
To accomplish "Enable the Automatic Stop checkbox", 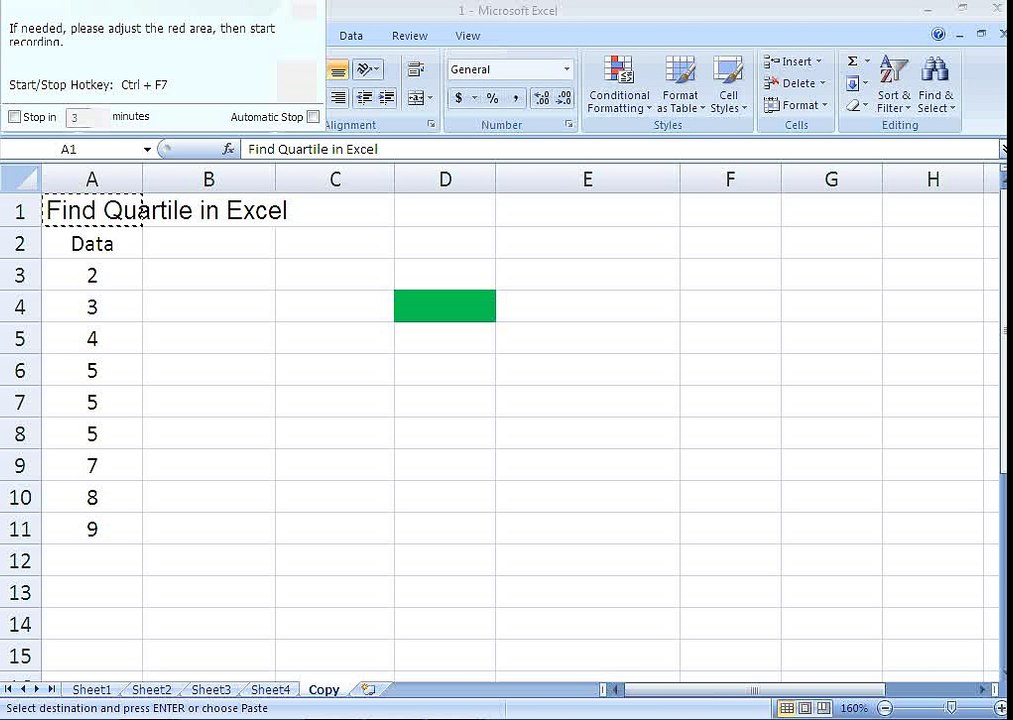I will [313, 117].
